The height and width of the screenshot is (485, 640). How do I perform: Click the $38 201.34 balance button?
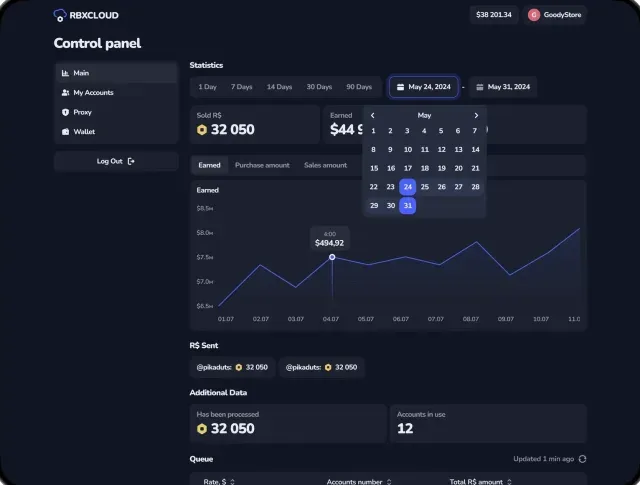coord(494,15)
